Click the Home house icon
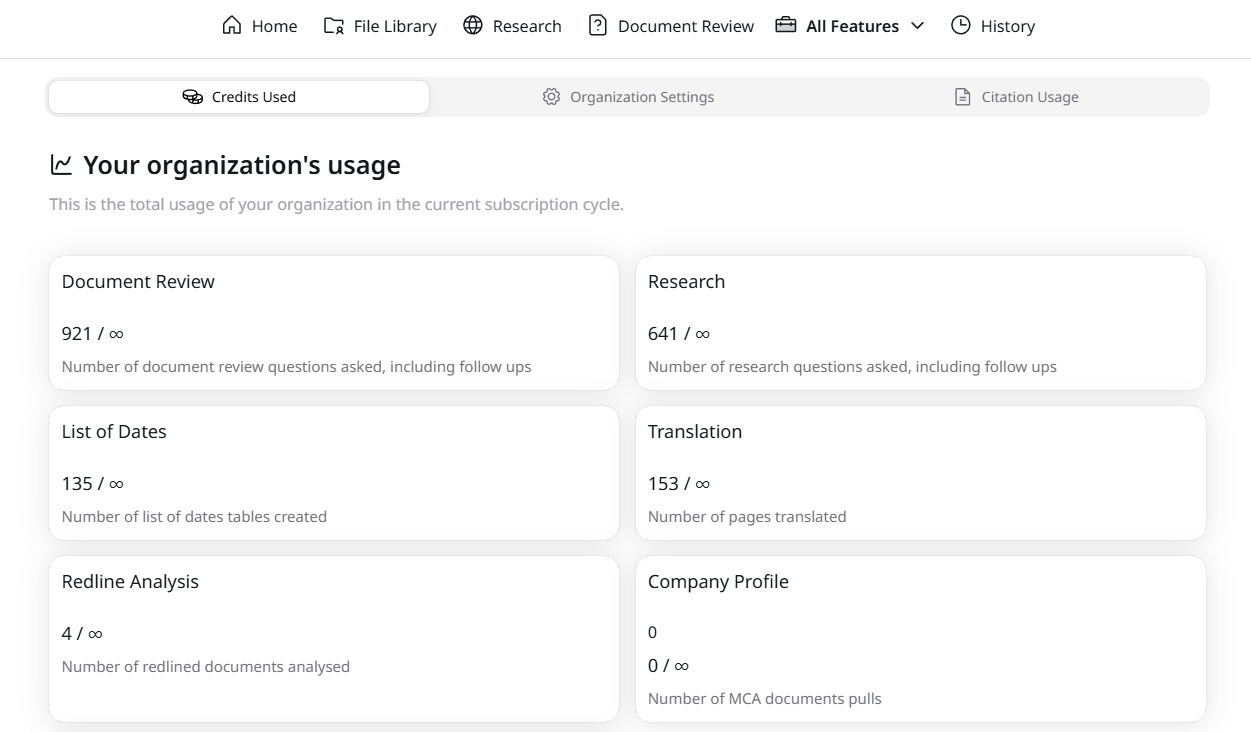Screen dimensions: 1251x732 (232, 26)
